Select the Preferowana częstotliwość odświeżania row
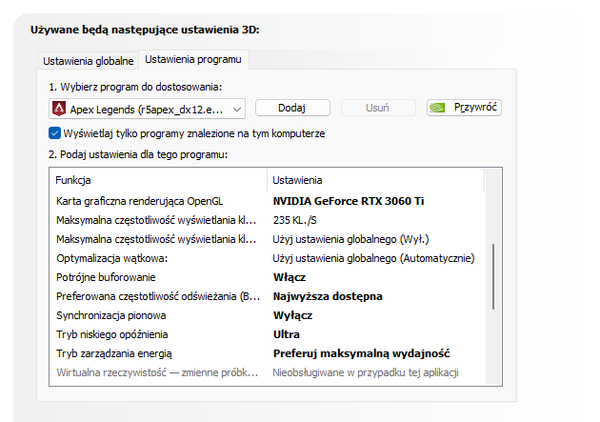Screen dimensions: 600x422 tap(267, 297)
